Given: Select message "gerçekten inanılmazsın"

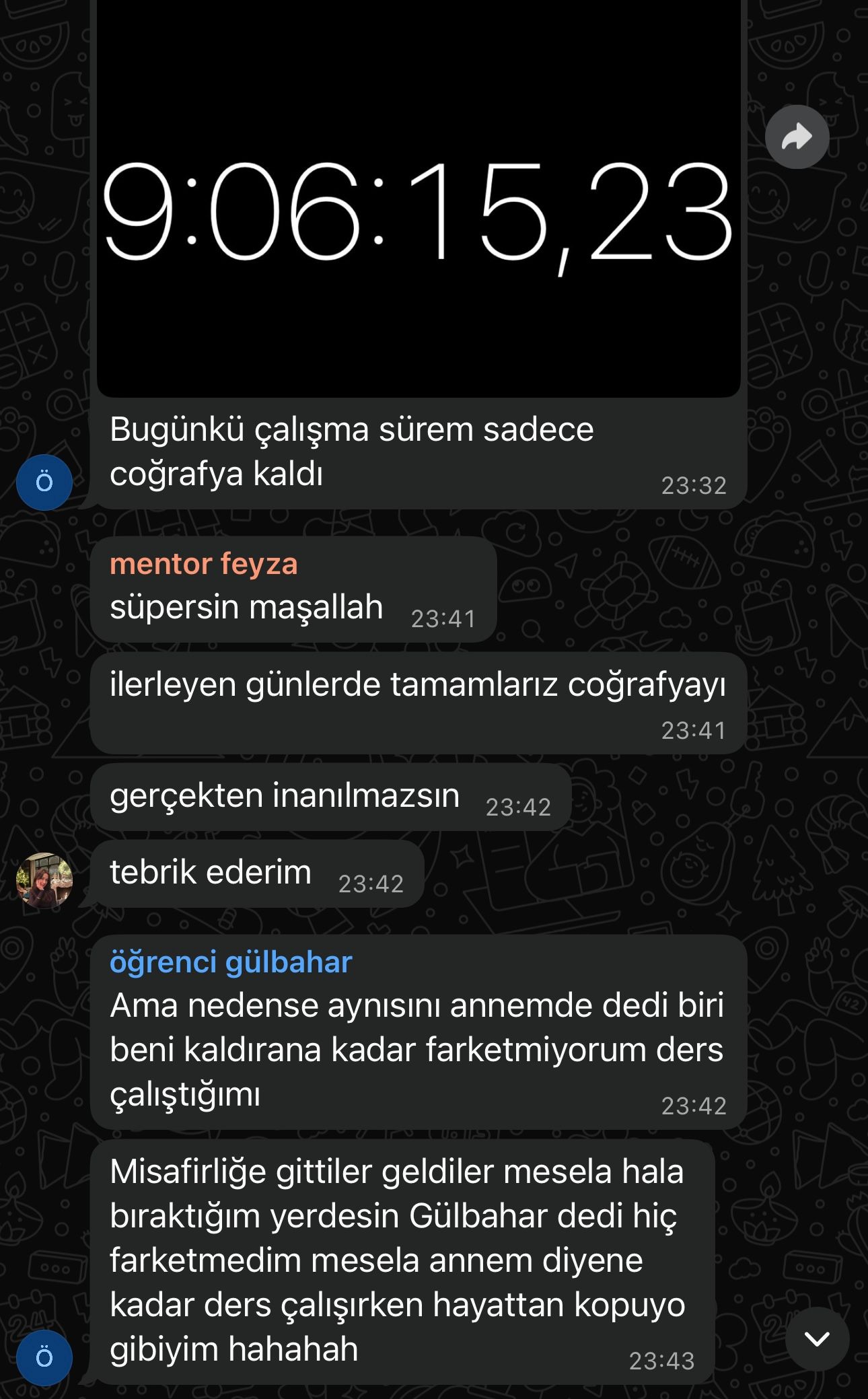Looking at the screenshot, I should click(330, 797).
